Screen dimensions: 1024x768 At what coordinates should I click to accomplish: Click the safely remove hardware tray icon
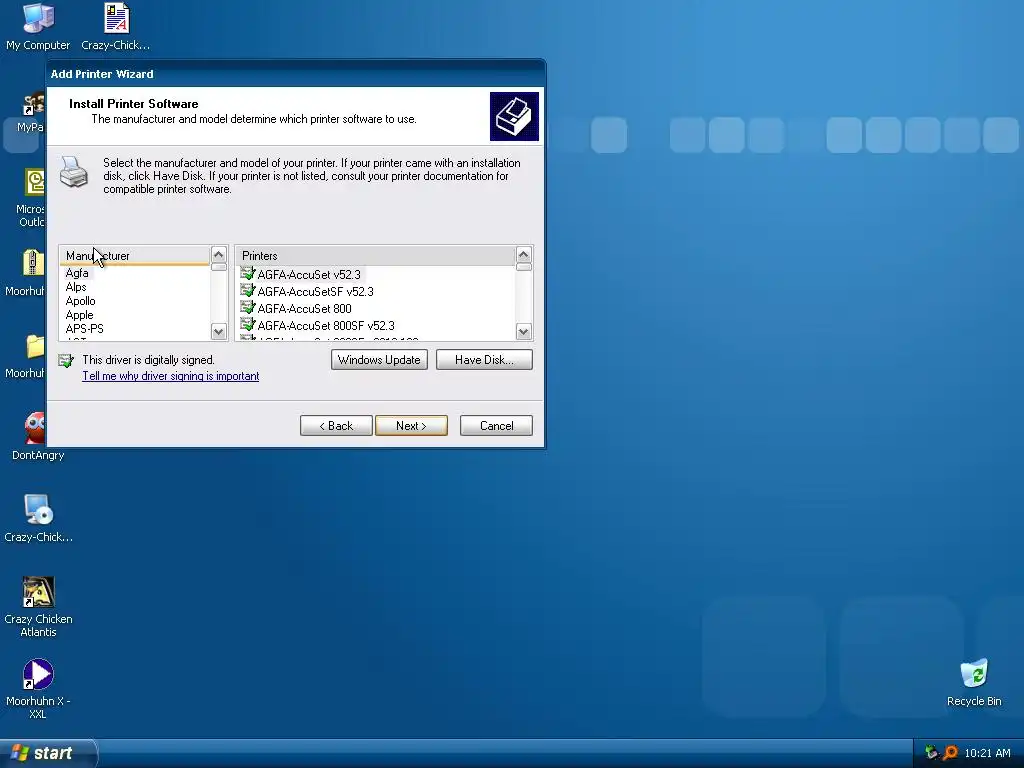tap(931, 753)
